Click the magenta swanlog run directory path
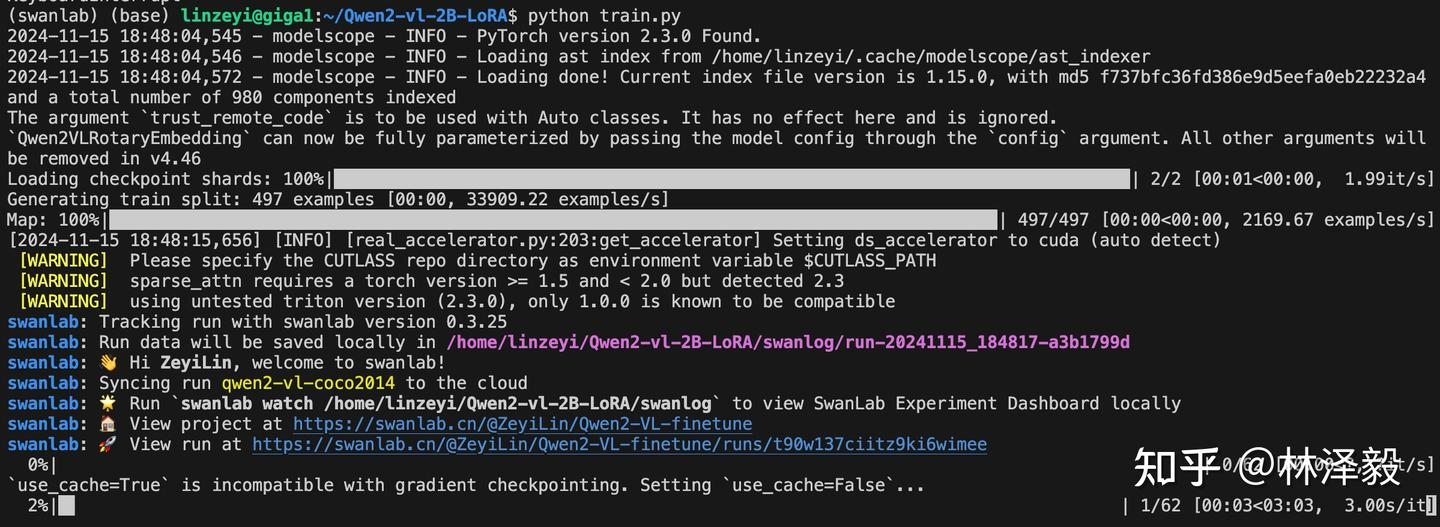The width and height of the screenshot is (1440, 527). click(788, 343)
